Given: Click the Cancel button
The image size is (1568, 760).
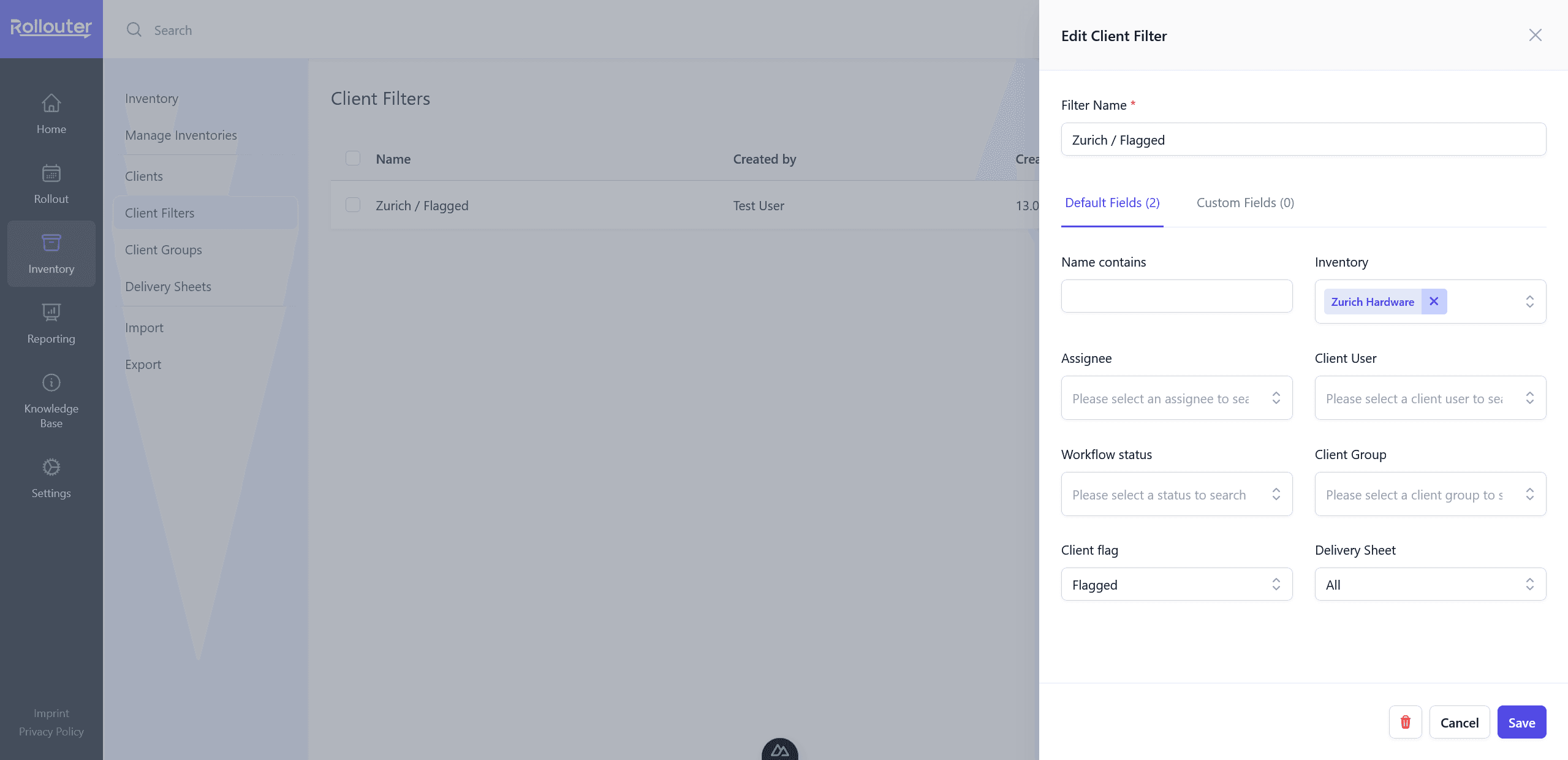Looking at the screenshot, I should pyautogui.click(x=1459, y=722).
